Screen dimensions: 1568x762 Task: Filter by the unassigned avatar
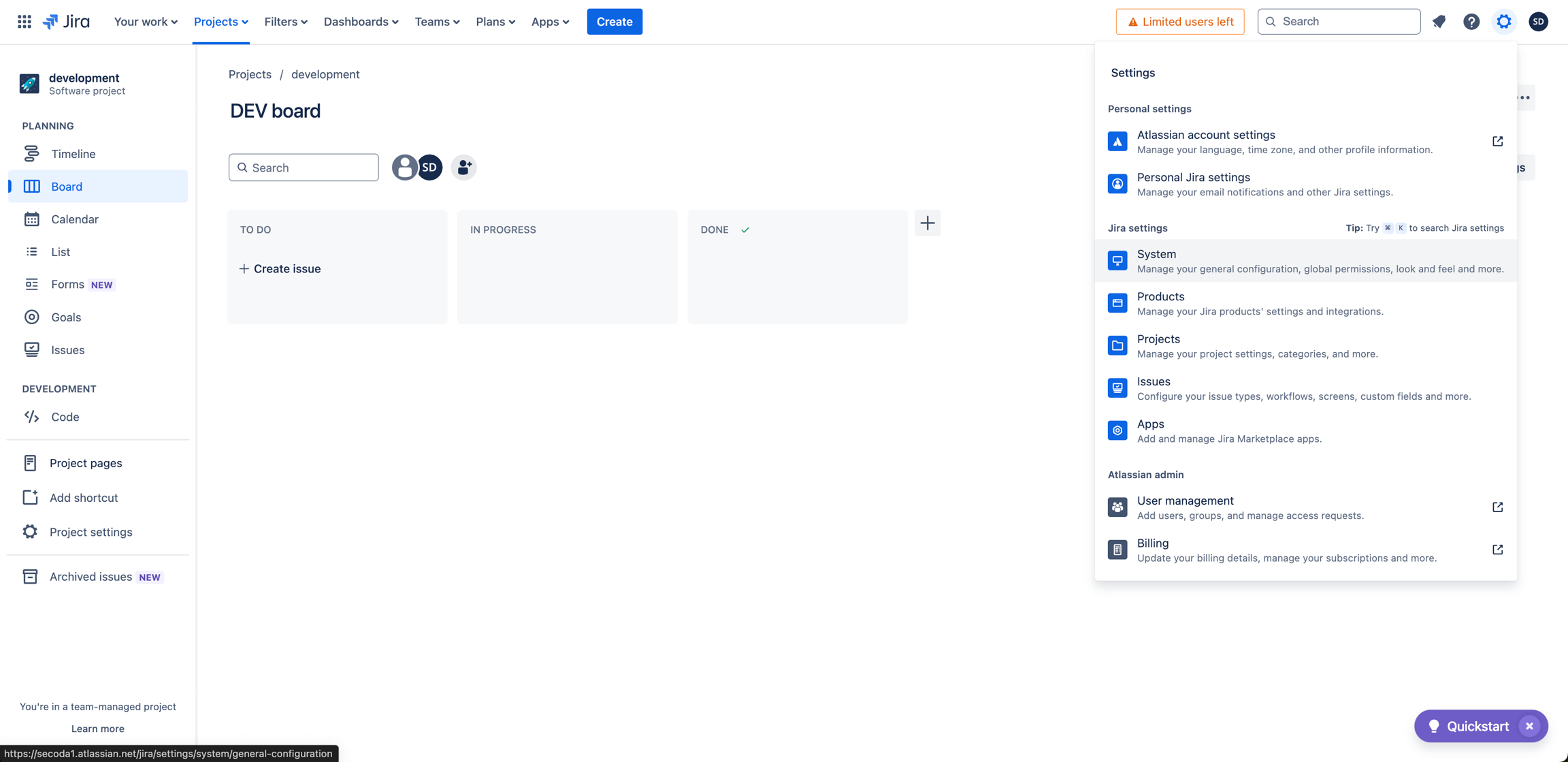pyautogui.click(x=404, y=168)
